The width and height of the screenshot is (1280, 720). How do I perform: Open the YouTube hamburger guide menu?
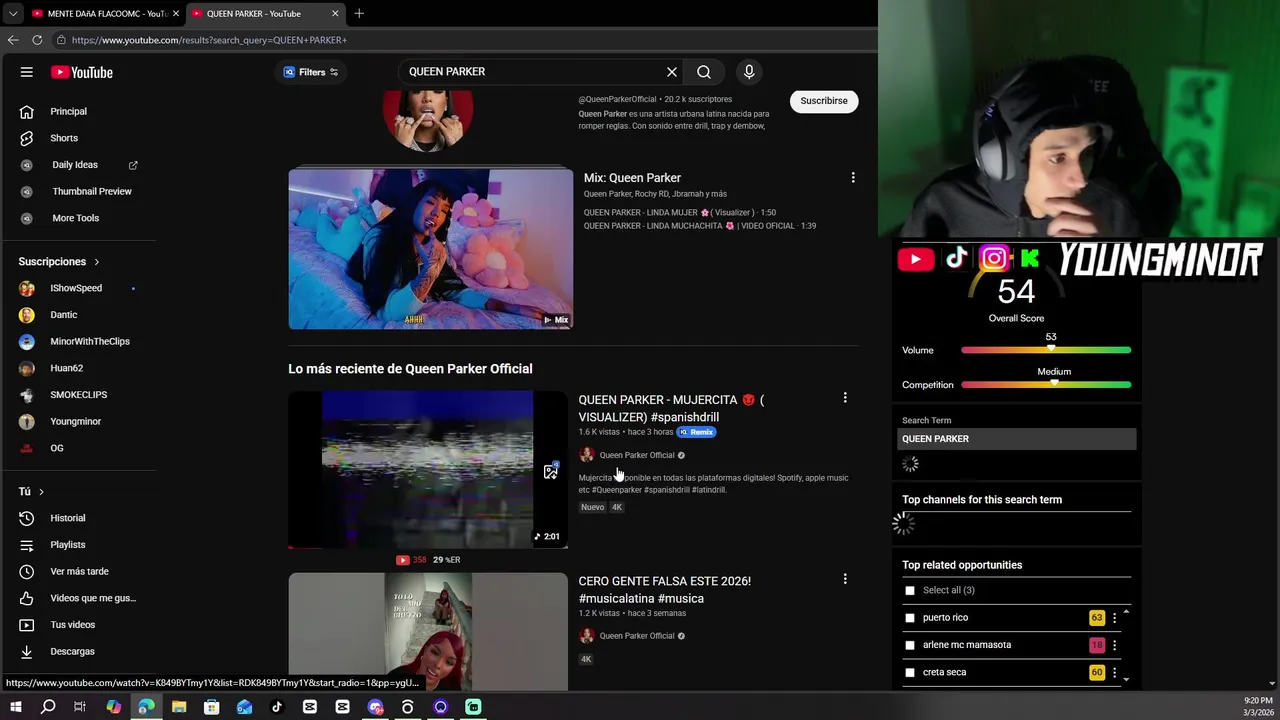click(x=27, y=72)
